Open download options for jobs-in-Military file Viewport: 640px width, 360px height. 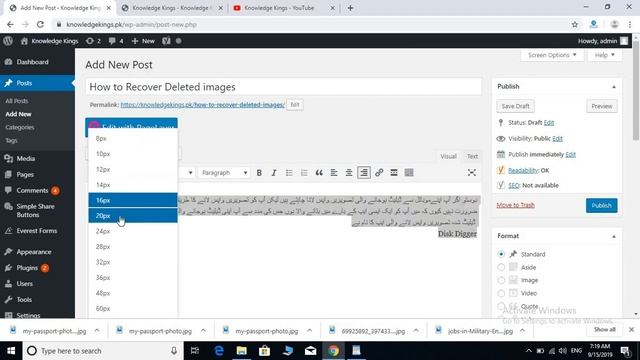click(522, 331)
